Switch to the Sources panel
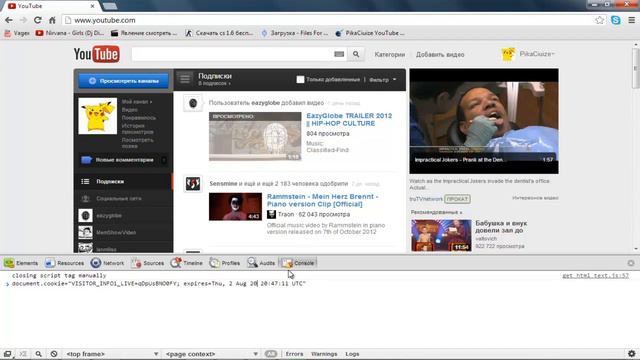 point(148,263)
